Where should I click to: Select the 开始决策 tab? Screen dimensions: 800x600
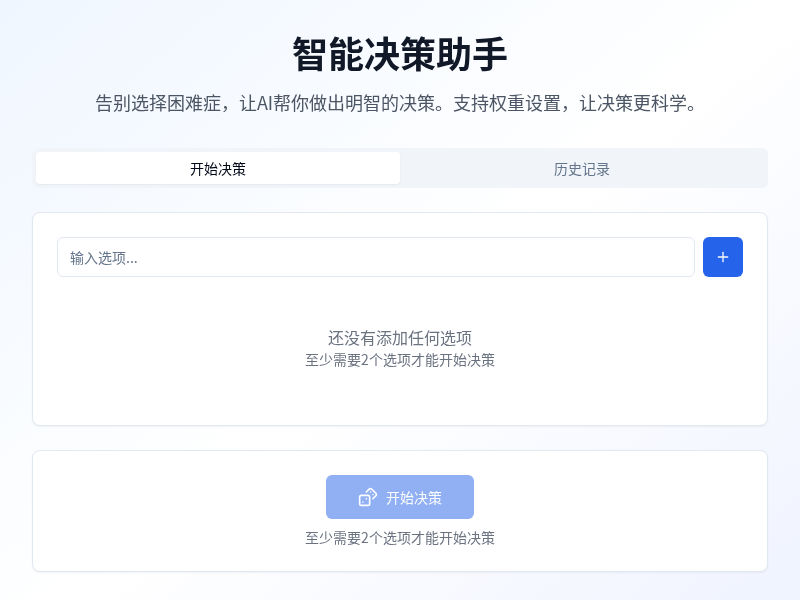click(x=218, y=169)
